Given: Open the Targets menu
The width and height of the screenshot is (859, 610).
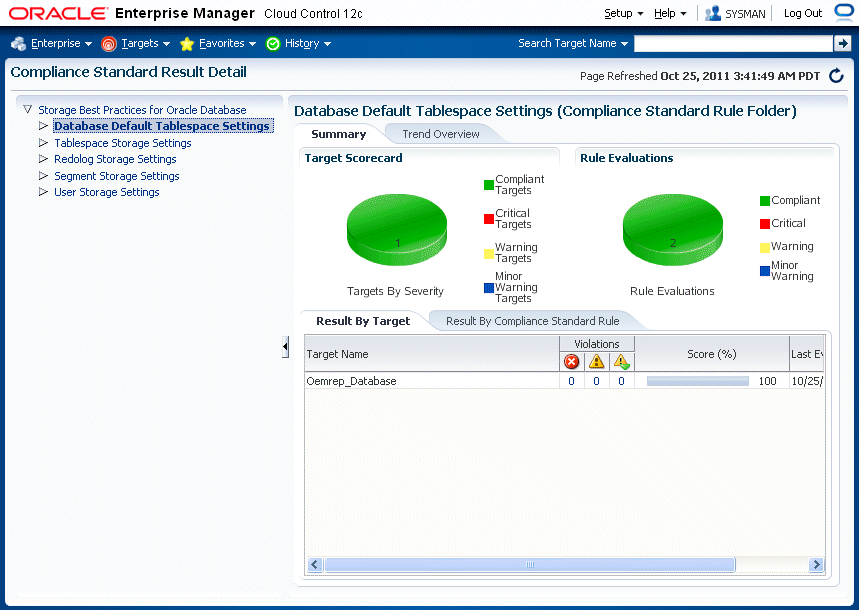Looking at the screenshot, I should (146, 43).
